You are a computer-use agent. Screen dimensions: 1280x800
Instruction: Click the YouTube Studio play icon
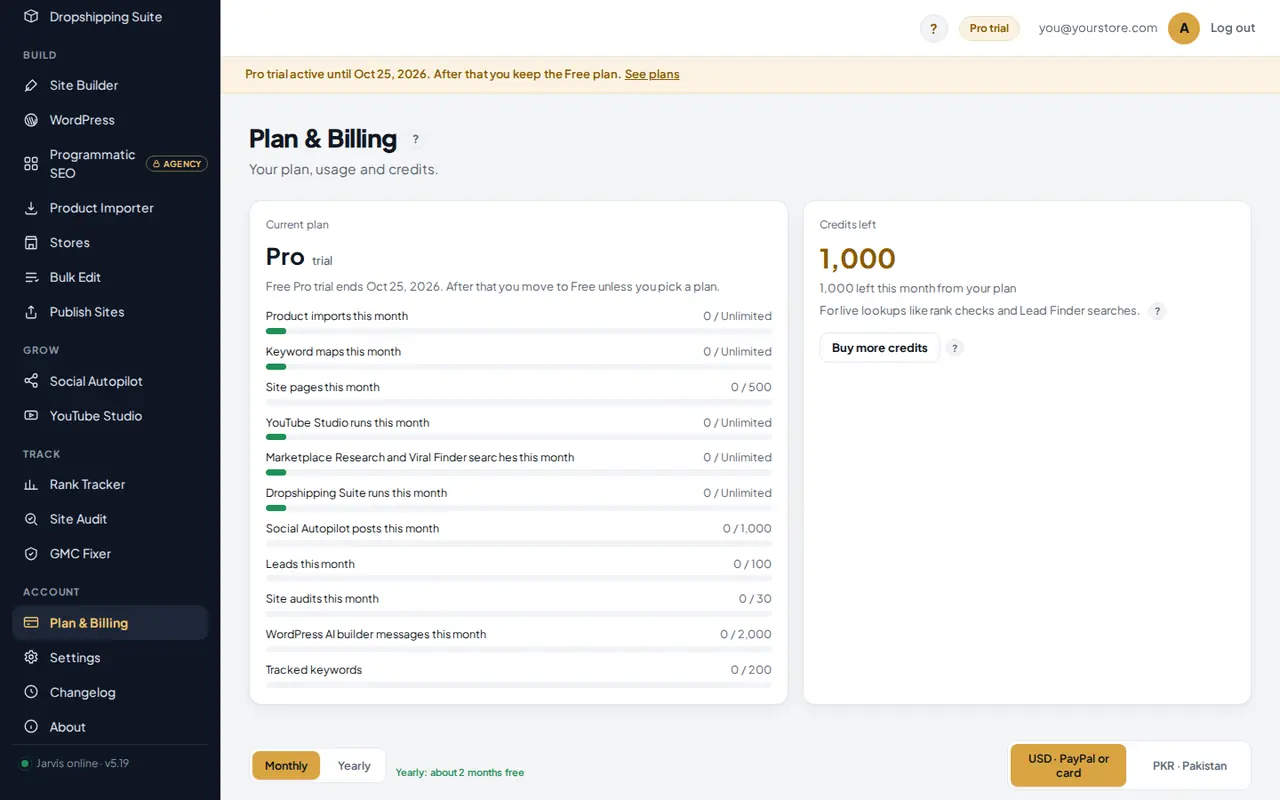(x=31, y=416)
